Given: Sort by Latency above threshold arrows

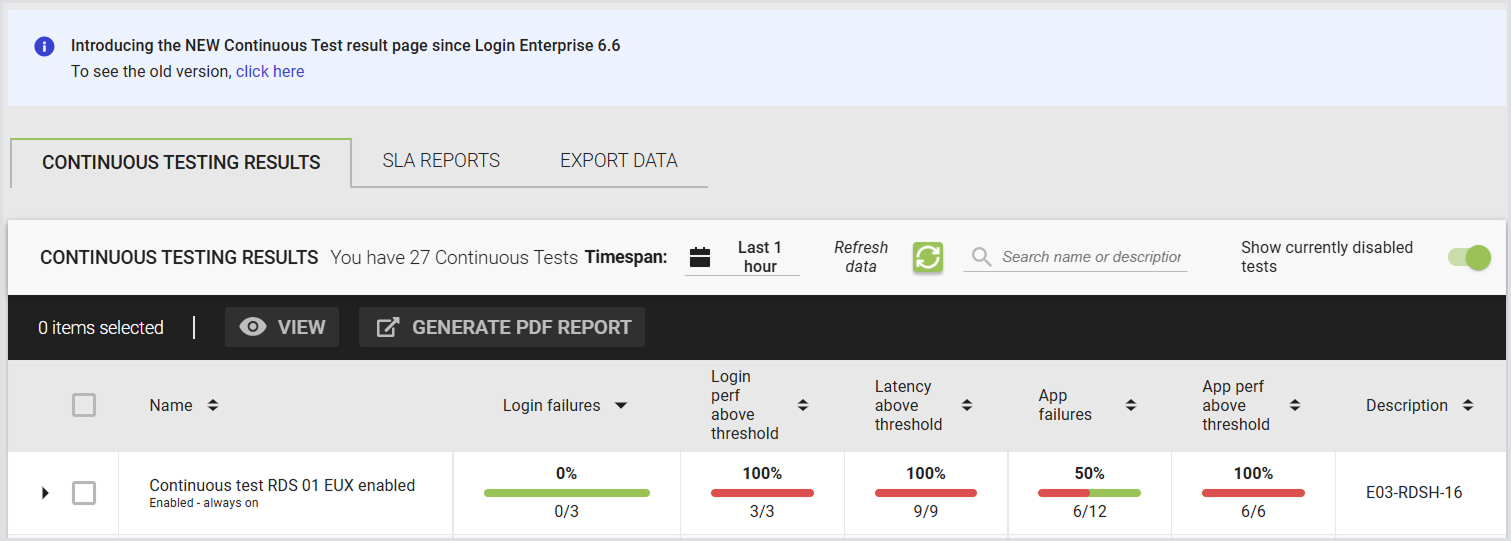Looking at the screenshot, I should (x=967, y=405).
